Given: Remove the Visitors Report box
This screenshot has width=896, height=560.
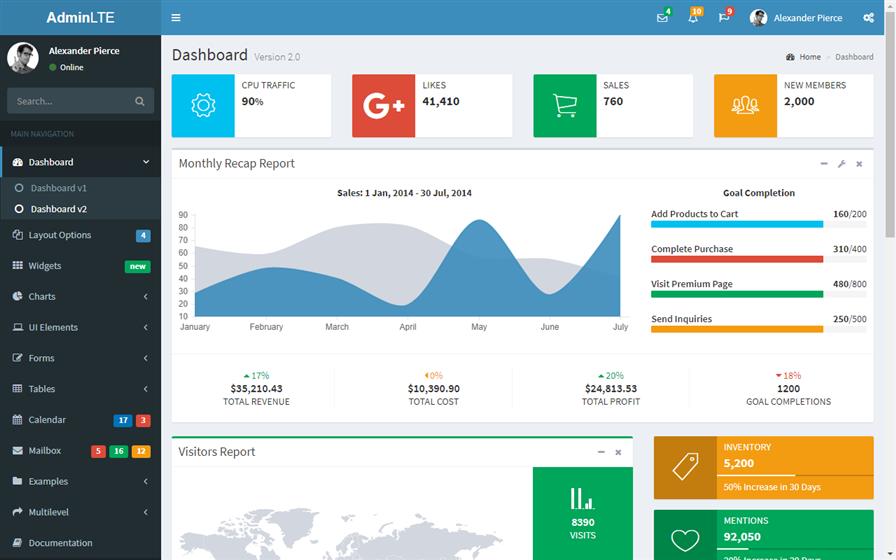Looking at the screenshot, I should pos(618,452).
